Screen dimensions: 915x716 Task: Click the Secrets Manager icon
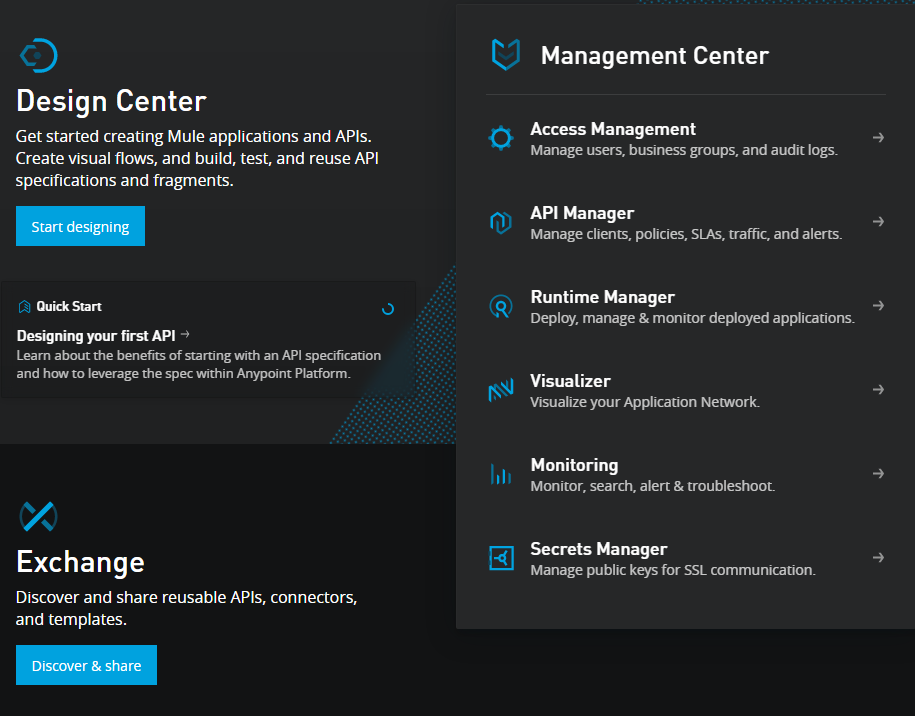point(501,558)
